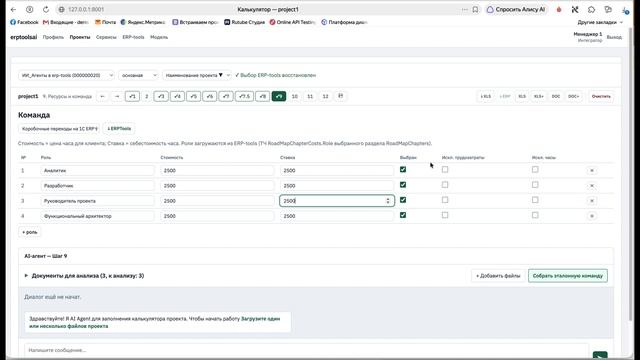Open the three-dot page menu in the address bar

tap(464, 9)
